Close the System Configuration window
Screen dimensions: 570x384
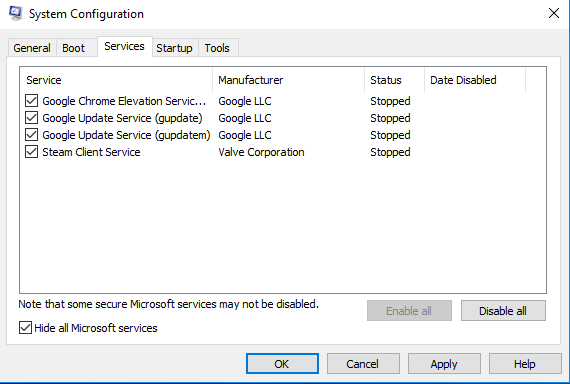(x=554, y=13)
